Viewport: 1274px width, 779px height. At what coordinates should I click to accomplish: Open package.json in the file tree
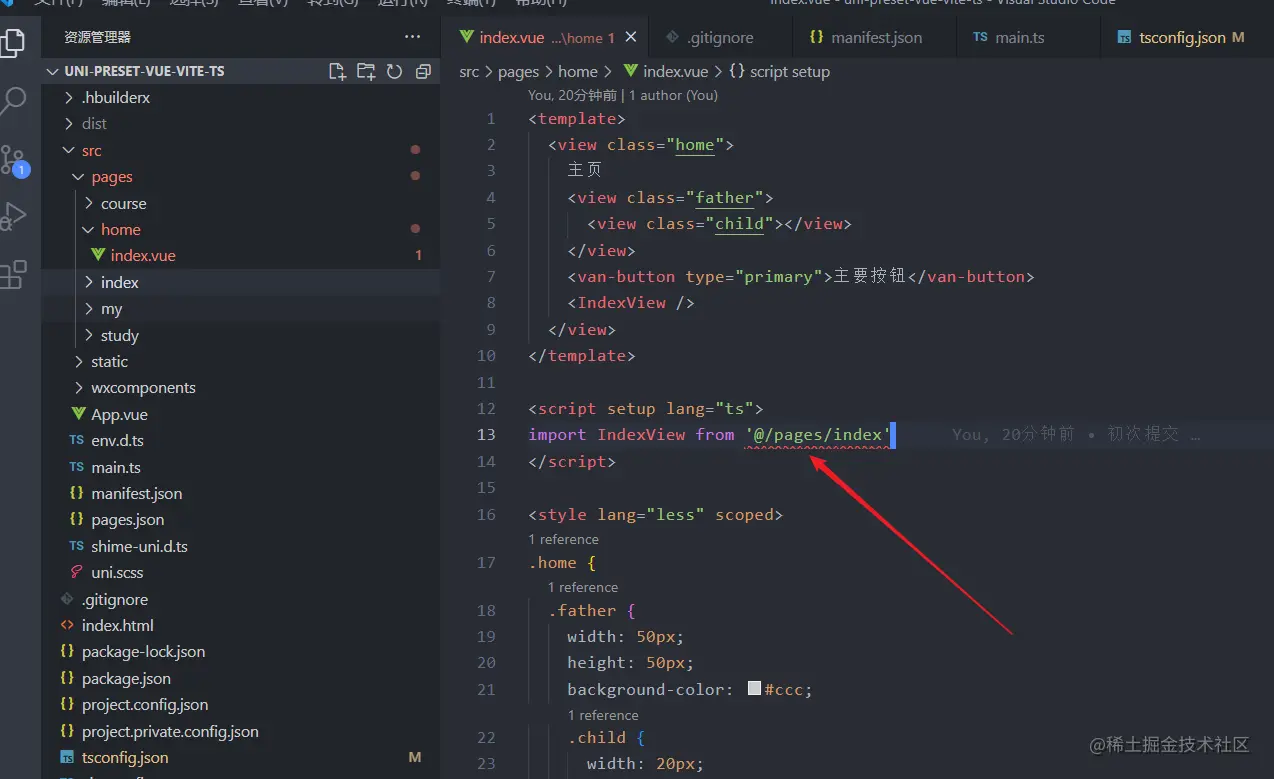click(240, 678)
